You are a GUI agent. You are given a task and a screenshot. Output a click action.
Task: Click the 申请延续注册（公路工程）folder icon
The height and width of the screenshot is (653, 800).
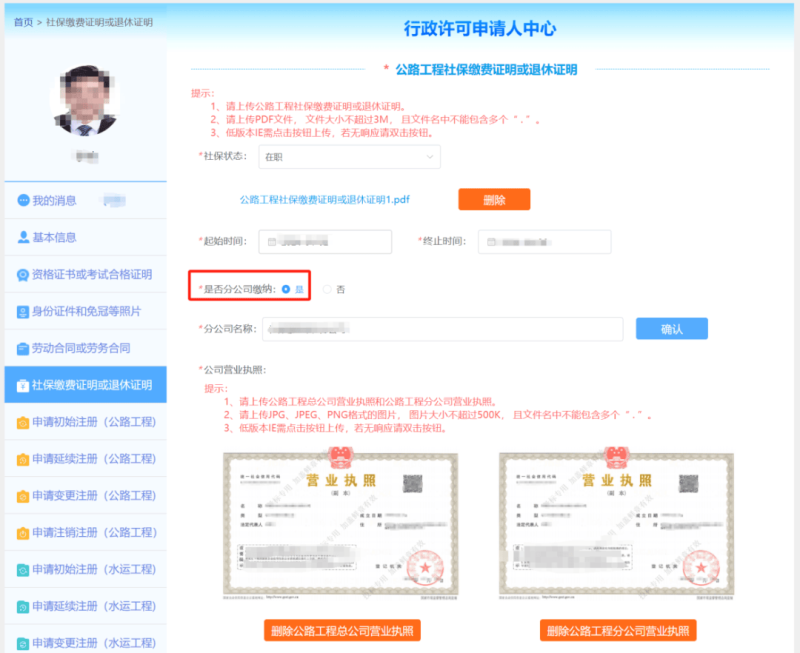pyautogui.click(x=22, y=459)
